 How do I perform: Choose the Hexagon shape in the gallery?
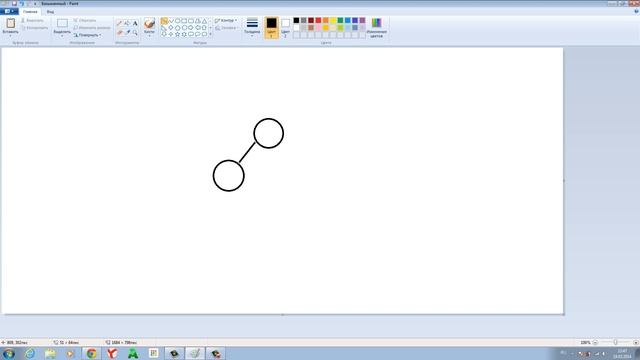[184, 28]
